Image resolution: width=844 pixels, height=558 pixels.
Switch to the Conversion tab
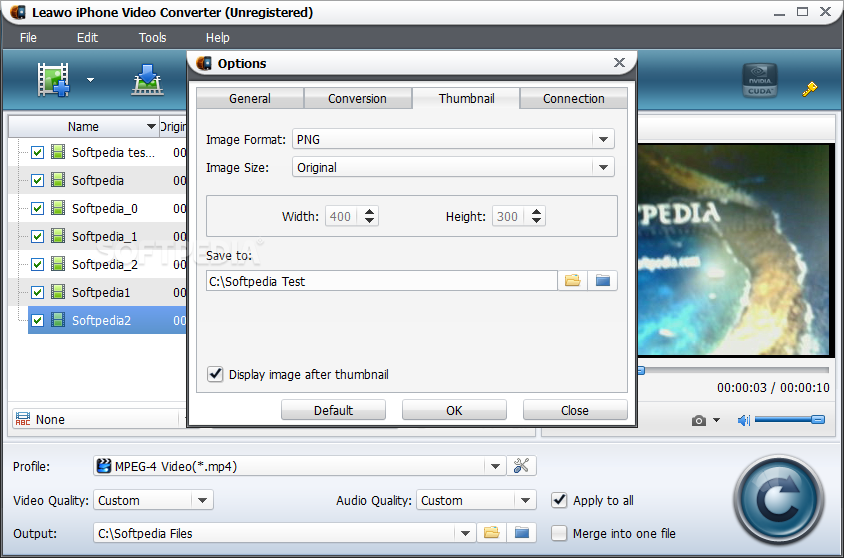357,98
